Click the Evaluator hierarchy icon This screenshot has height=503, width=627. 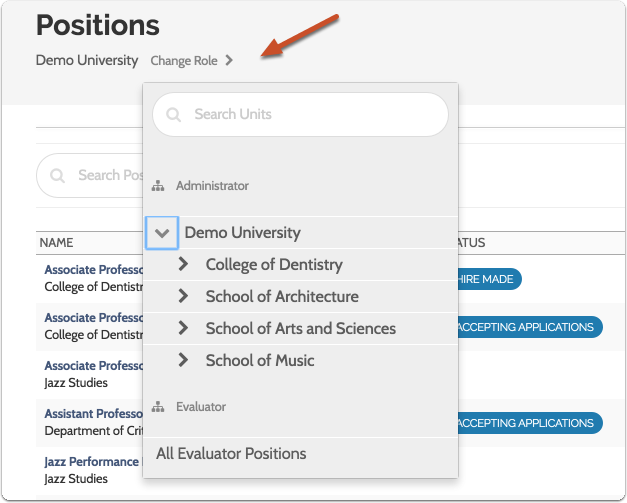pos(158,407)
